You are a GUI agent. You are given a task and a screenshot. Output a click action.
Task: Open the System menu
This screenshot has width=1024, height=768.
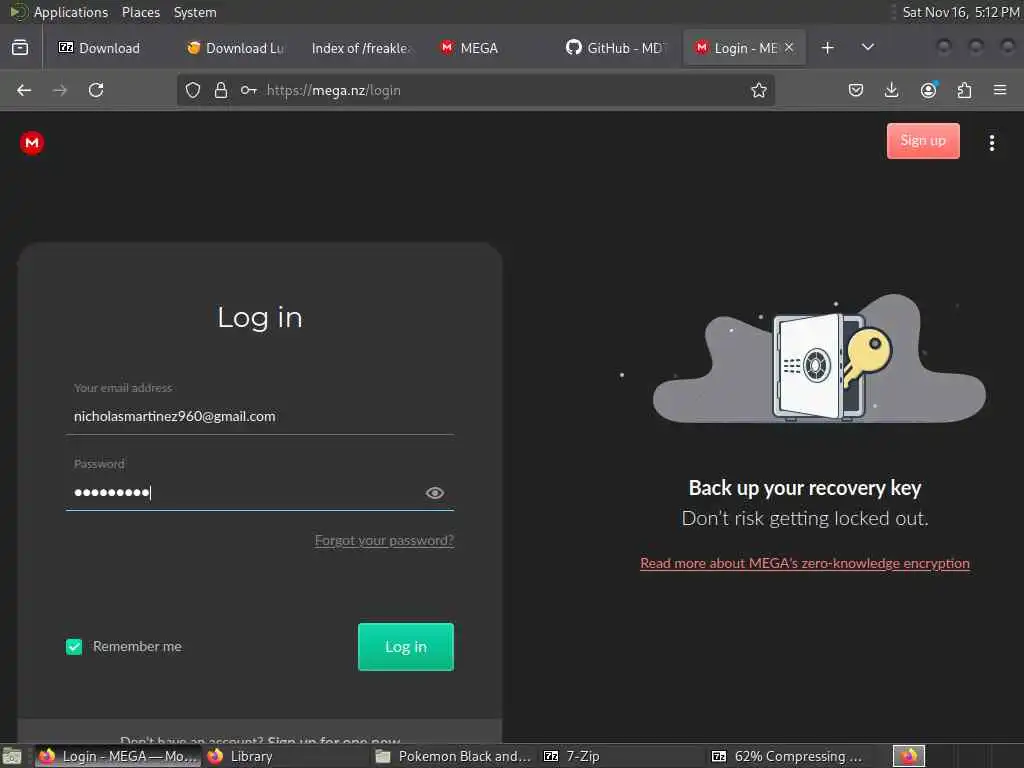(x=195, y=12)
